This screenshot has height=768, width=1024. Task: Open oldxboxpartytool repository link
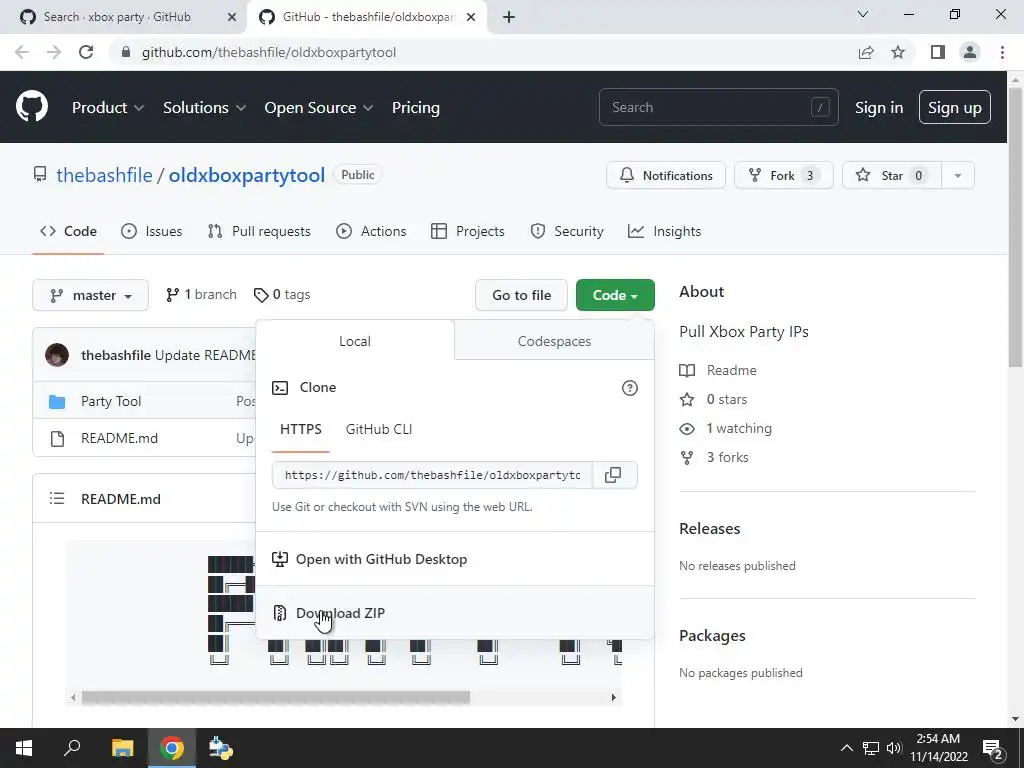(247, 175)
